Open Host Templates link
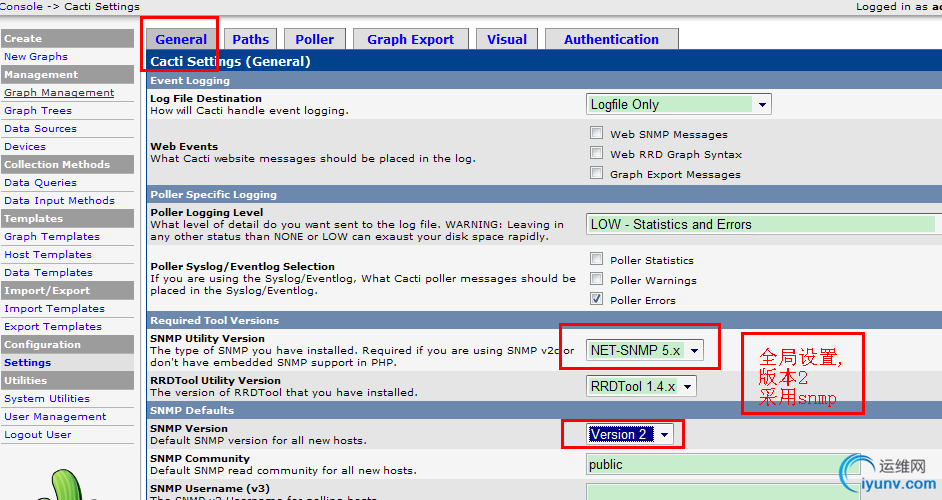This screenshot has height=500, width=942. click(48, 255)
